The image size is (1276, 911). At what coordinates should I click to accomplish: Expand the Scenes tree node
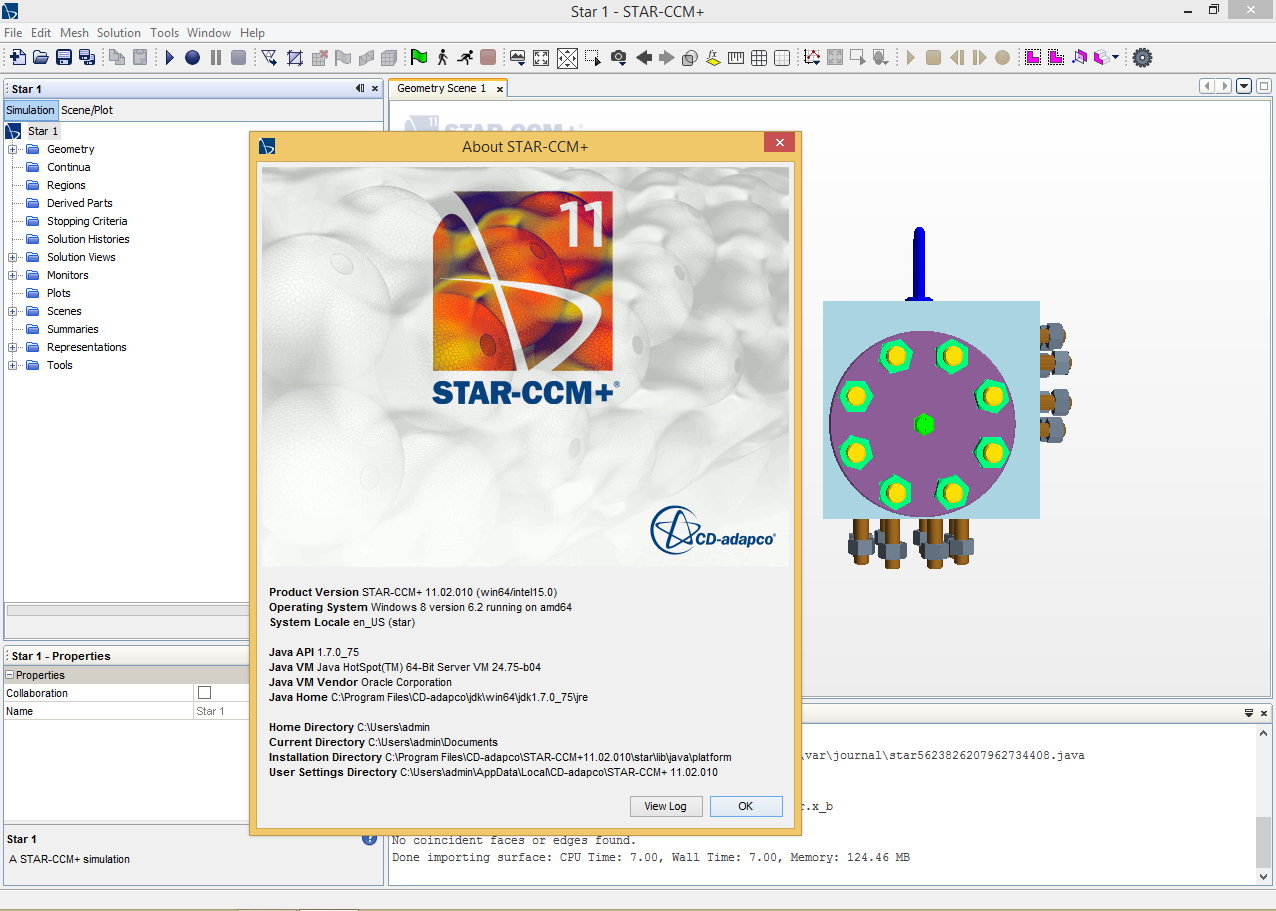(x=14, y=311)
